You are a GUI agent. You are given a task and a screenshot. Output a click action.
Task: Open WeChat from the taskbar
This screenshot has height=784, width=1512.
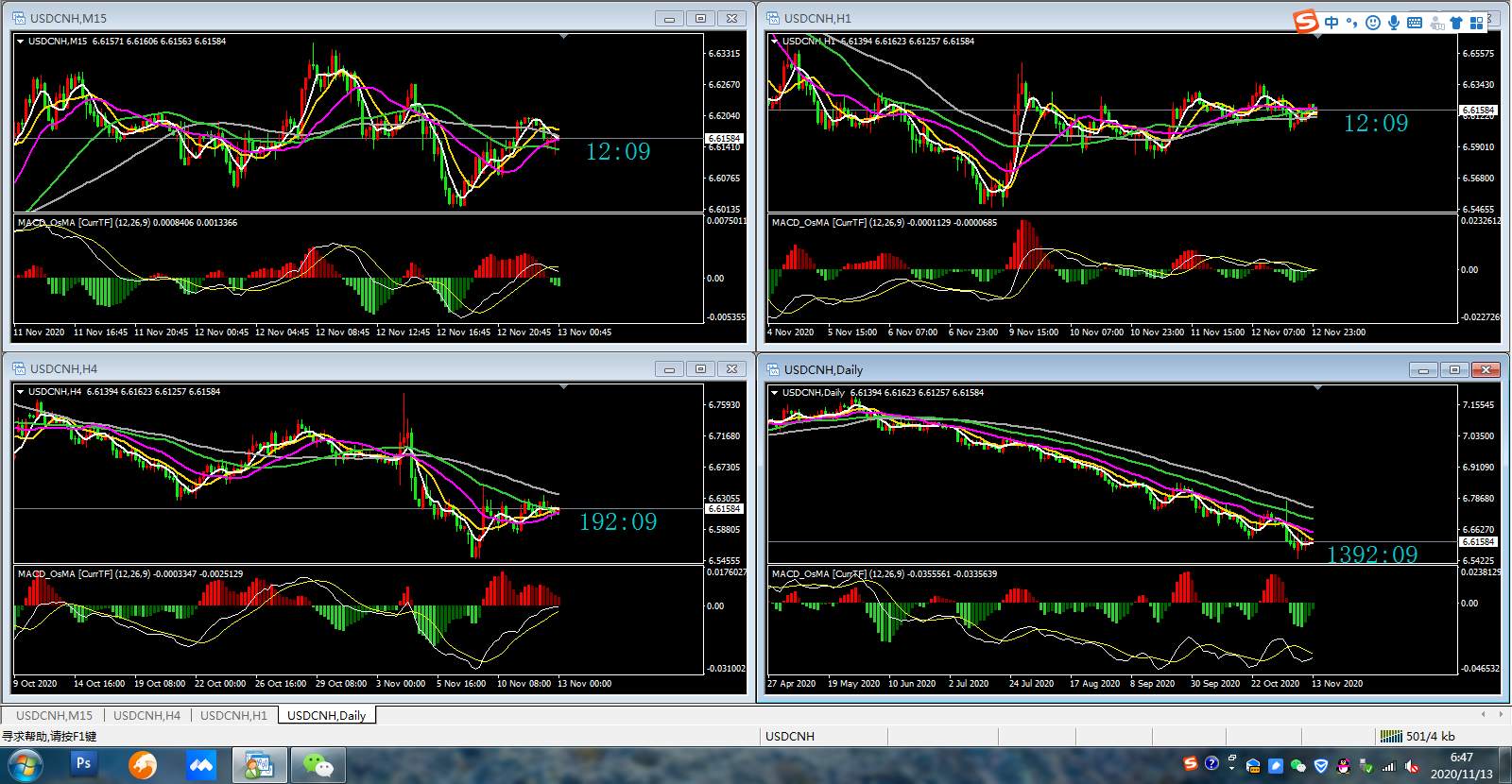[x=318, y=764]
